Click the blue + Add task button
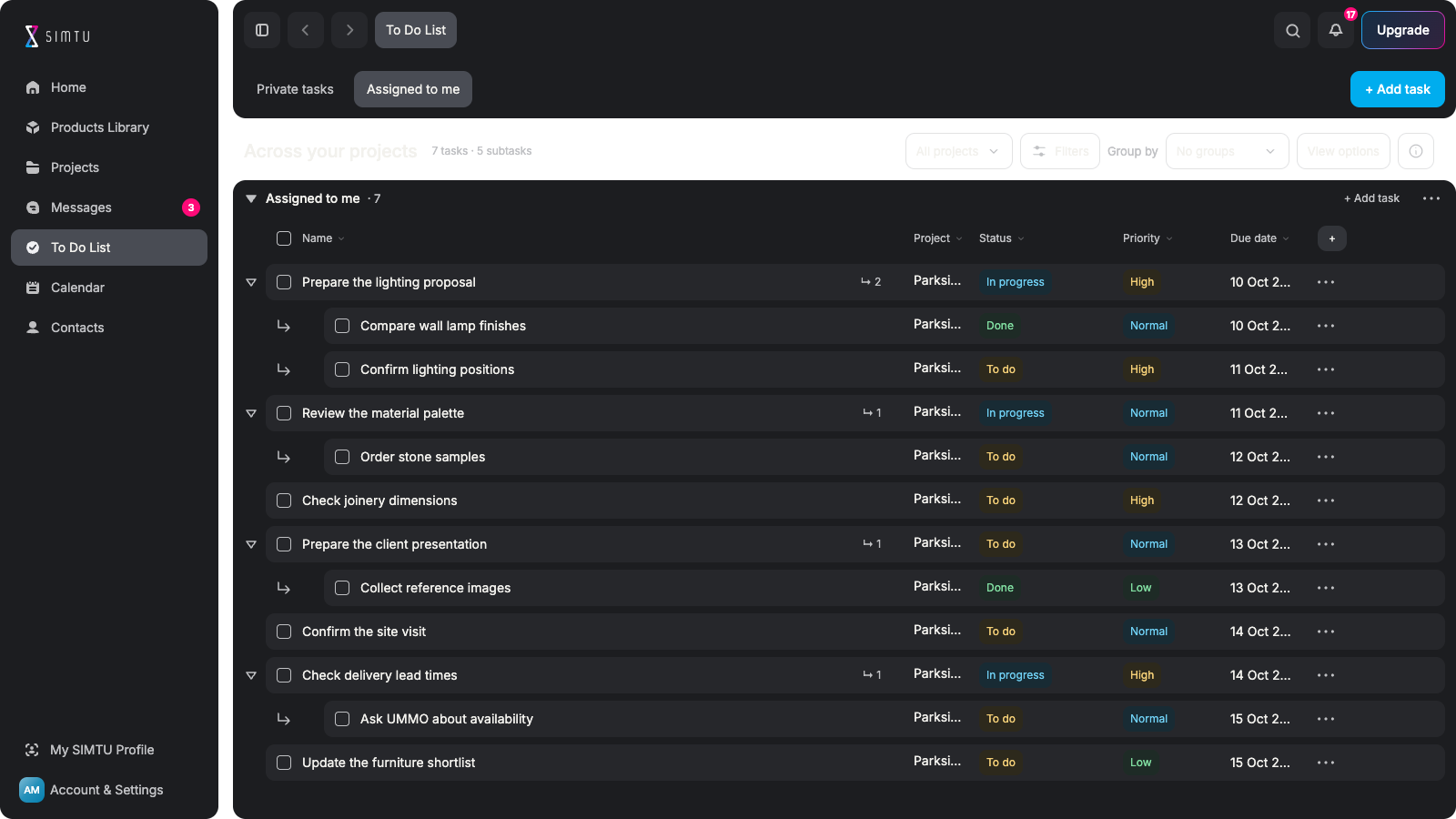The width and height of the screenshot is (1456, 819). coord(1398,89)
